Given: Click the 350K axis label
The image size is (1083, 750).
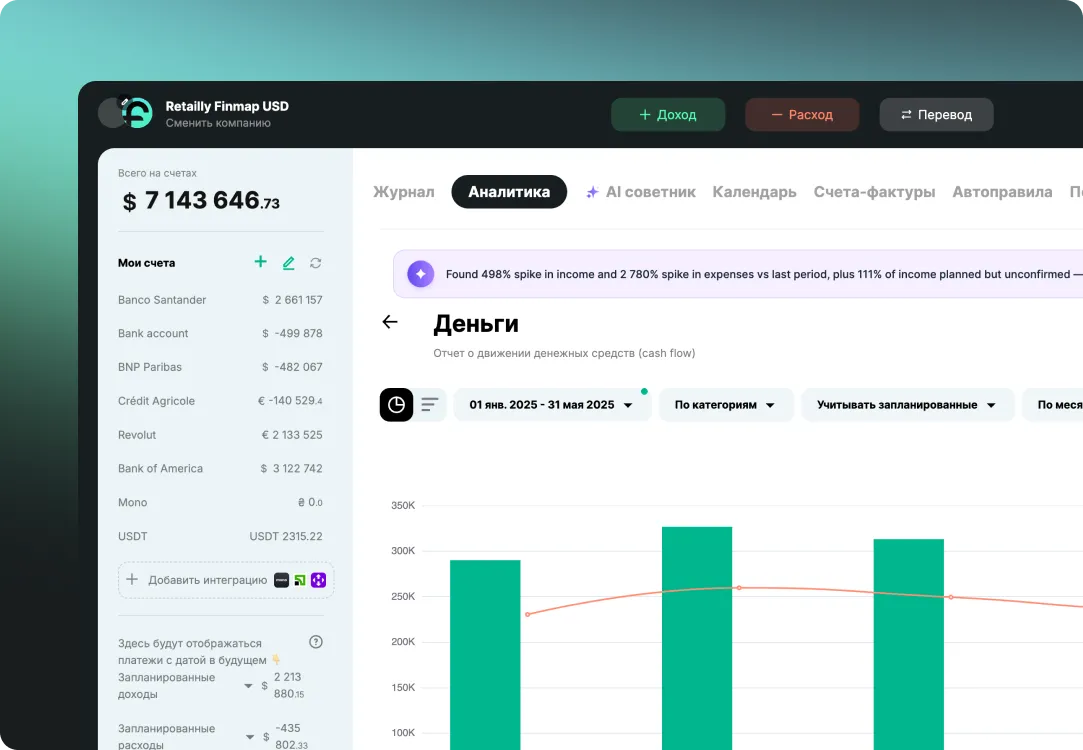Looking at the screenshot, I should tap(403, 506).
